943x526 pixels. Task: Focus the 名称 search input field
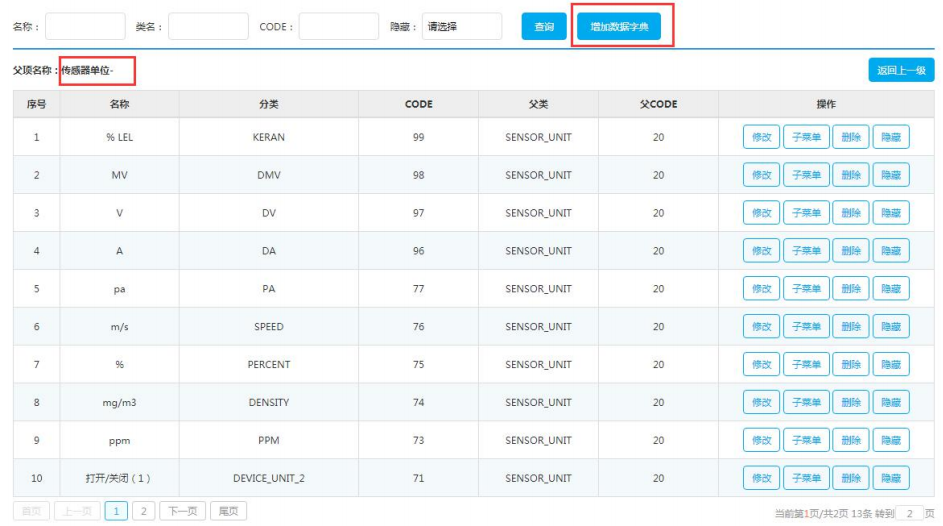pyautogui.click(x=85, y=27)
